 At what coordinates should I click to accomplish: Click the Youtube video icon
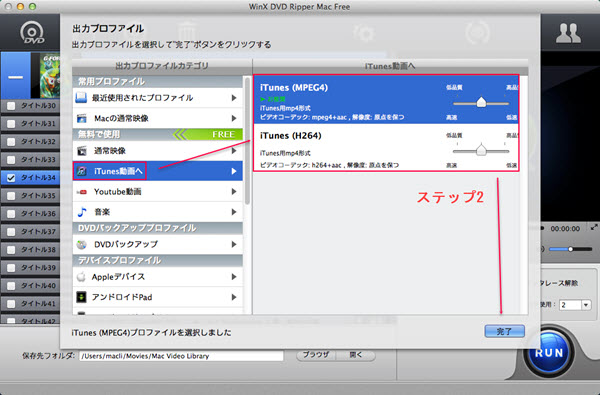tap(82, 192)
